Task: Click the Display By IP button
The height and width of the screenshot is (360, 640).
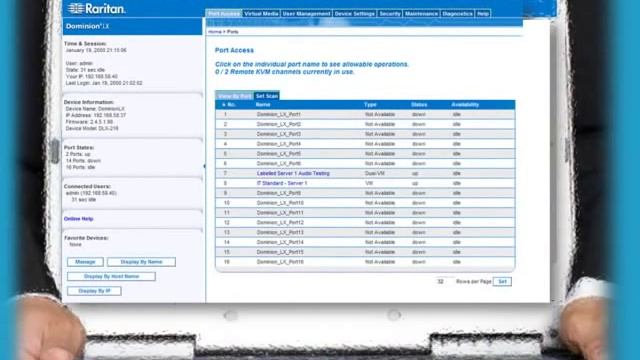Action: click(x=94, y=291)
